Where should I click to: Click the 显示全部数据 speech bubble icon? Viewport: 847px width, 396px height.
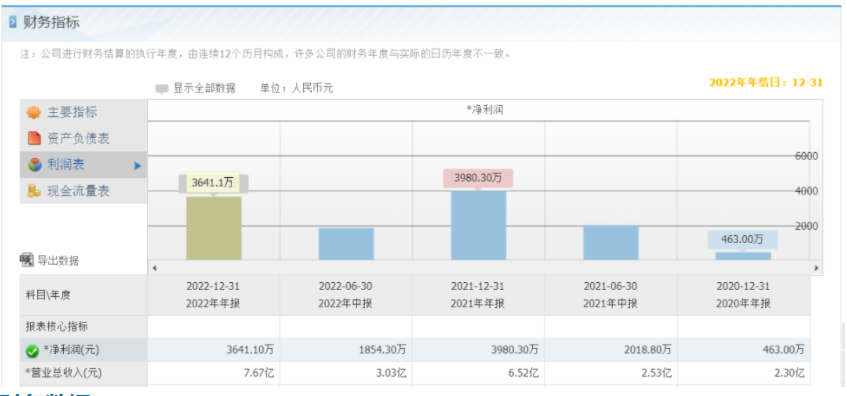pos(162,89)
